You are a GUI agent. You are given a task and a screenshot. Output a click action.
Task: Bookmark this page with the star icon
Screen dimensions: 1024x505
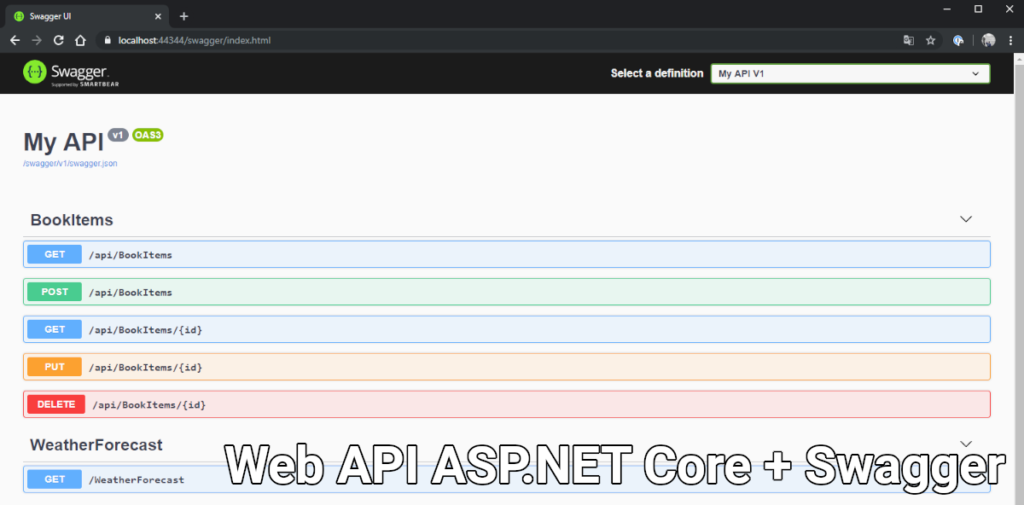931,41
